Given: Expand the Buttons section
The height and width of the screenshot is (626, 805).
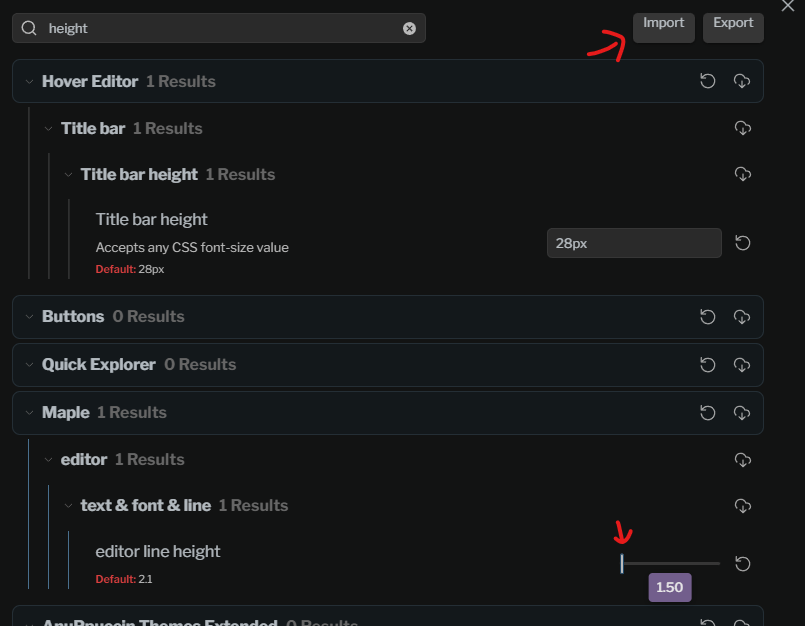Looking at the screenshot, I should pyautogui.click(x=28, y=317).
